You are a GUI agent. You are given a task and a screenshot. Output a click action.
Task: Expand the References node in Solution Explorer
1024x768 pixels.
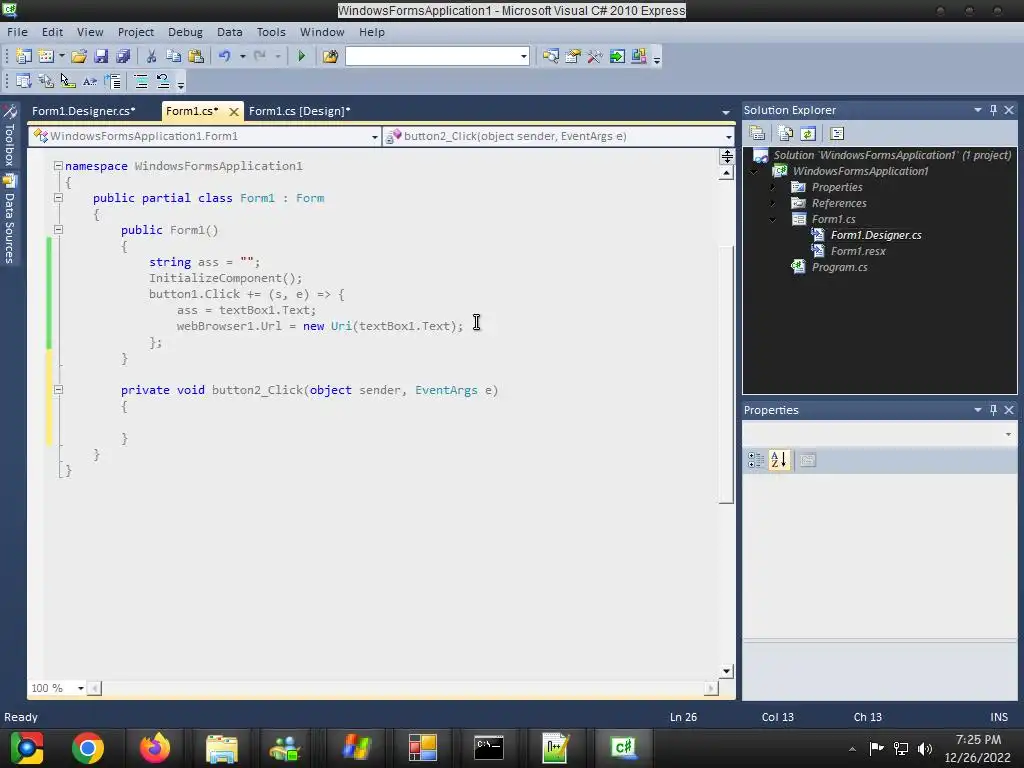click(x=773, y=203)
